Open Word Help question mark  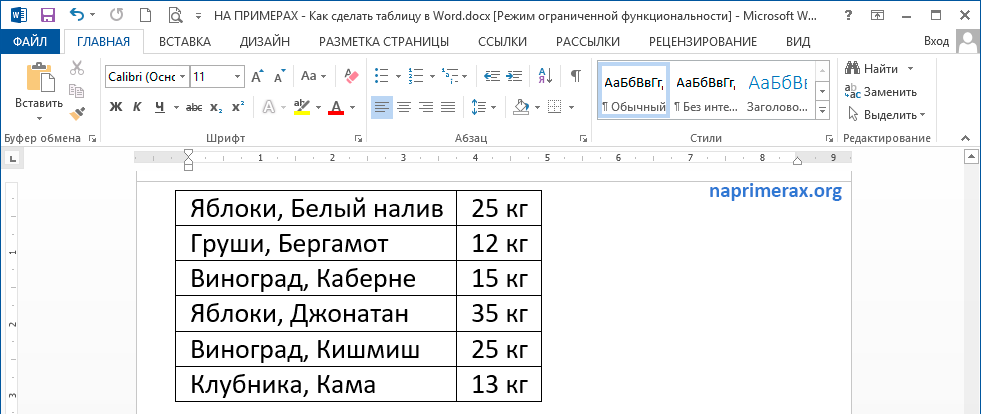pos(848,14)
